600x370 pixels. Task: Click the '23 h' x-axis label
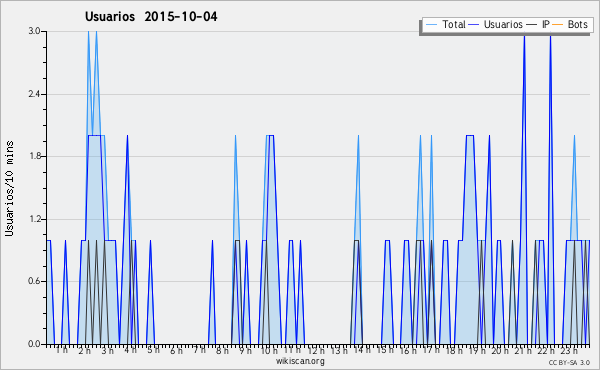pyautogui.click(x=569, y=350)
